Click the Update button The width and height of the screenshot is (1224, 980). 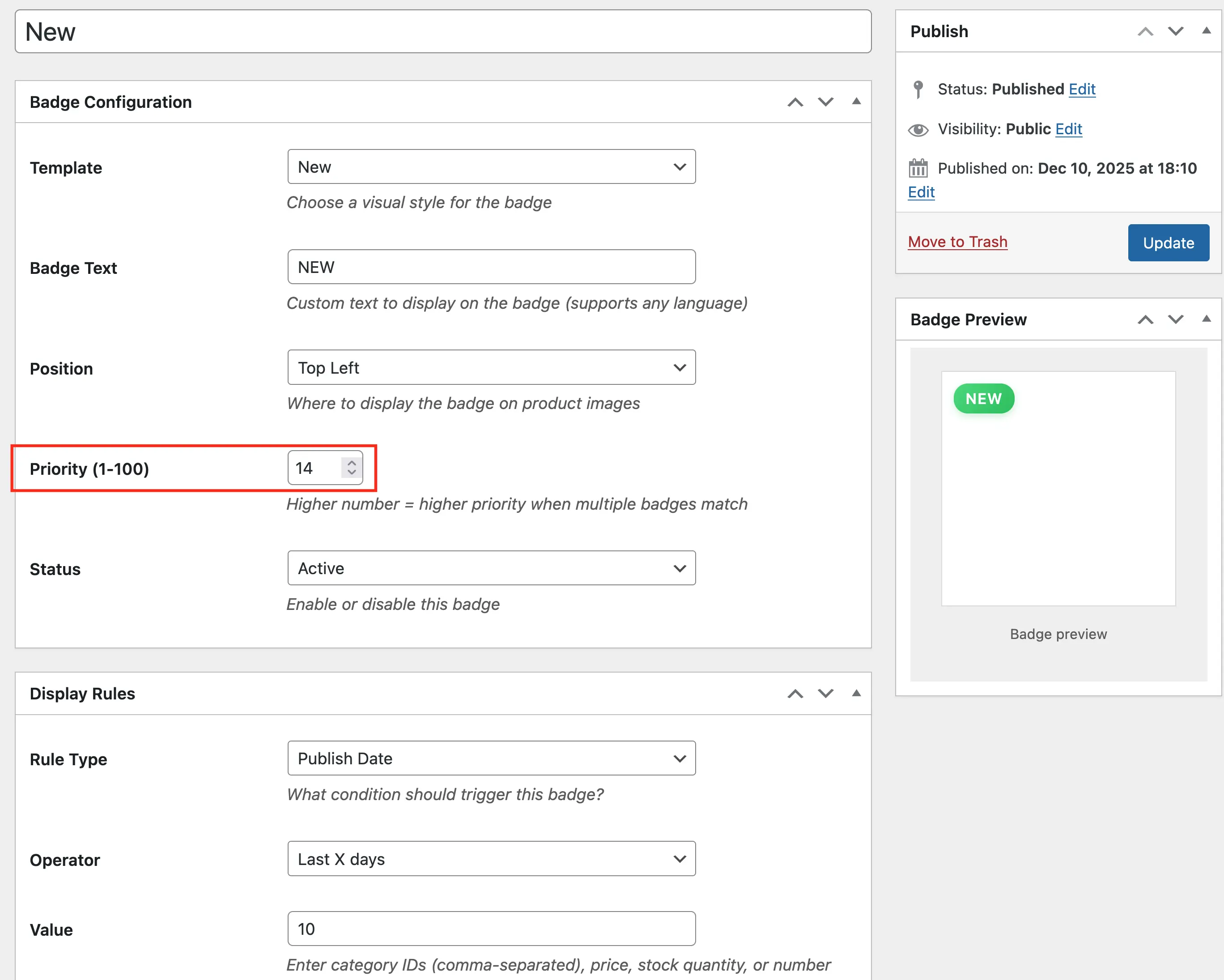click(1168, 243)
